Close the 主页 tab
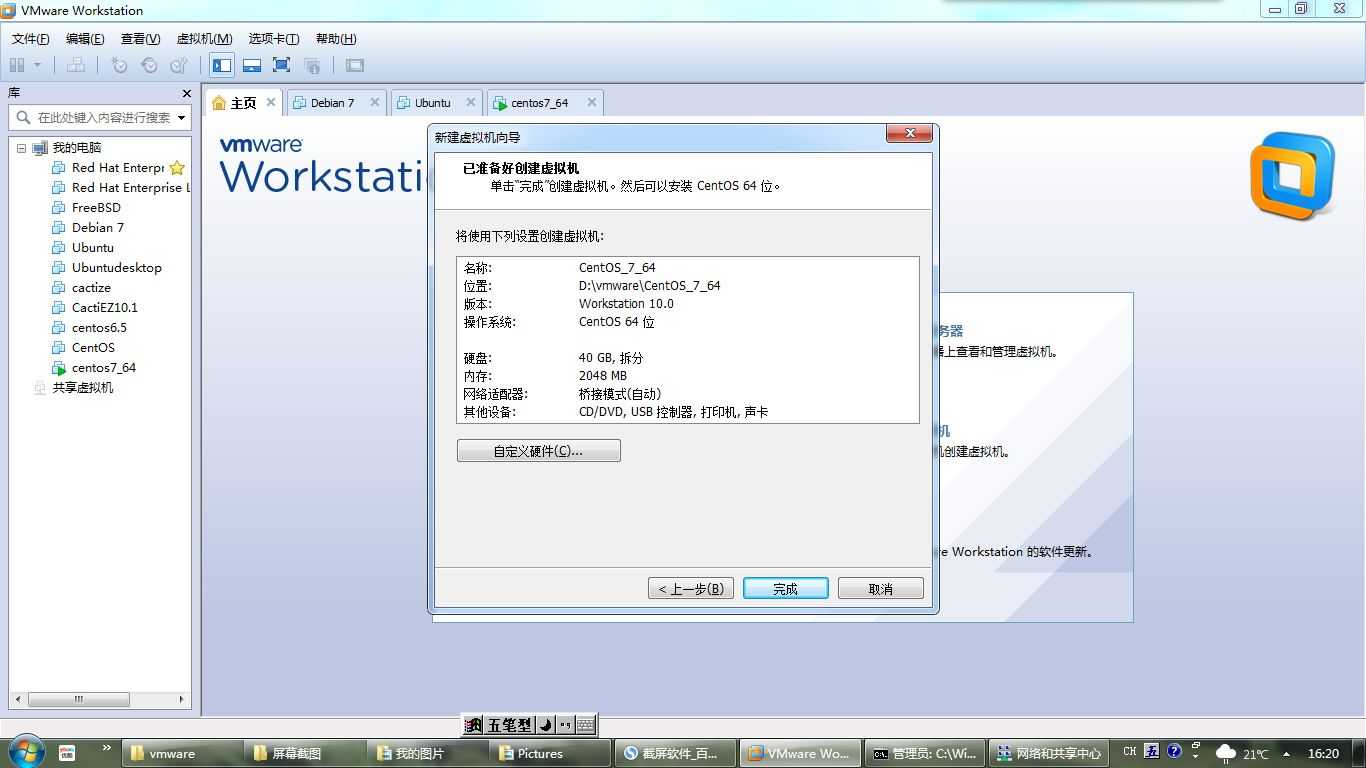This screenshot has height=768, width=1366. (270, 102)
